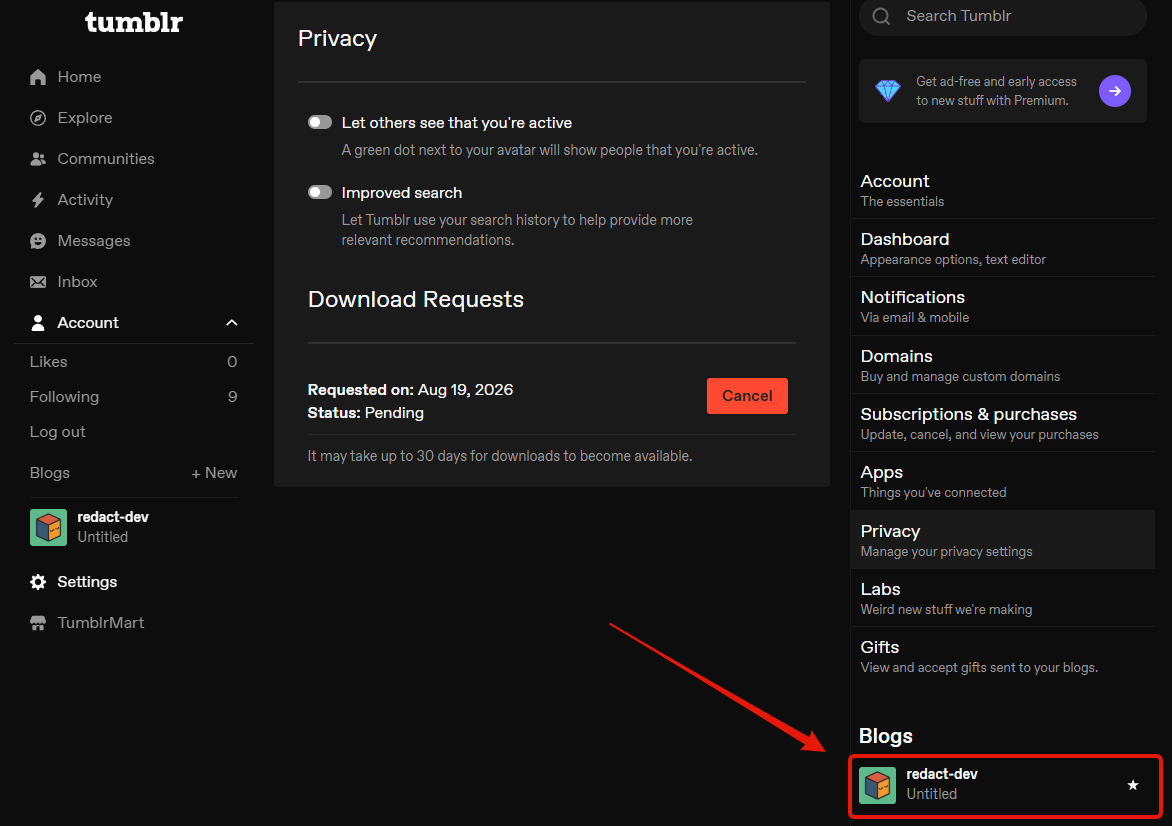Open redact-dev blog name under right Blogs
Screen dimensions: 1172x826
[x=942, y=774]
